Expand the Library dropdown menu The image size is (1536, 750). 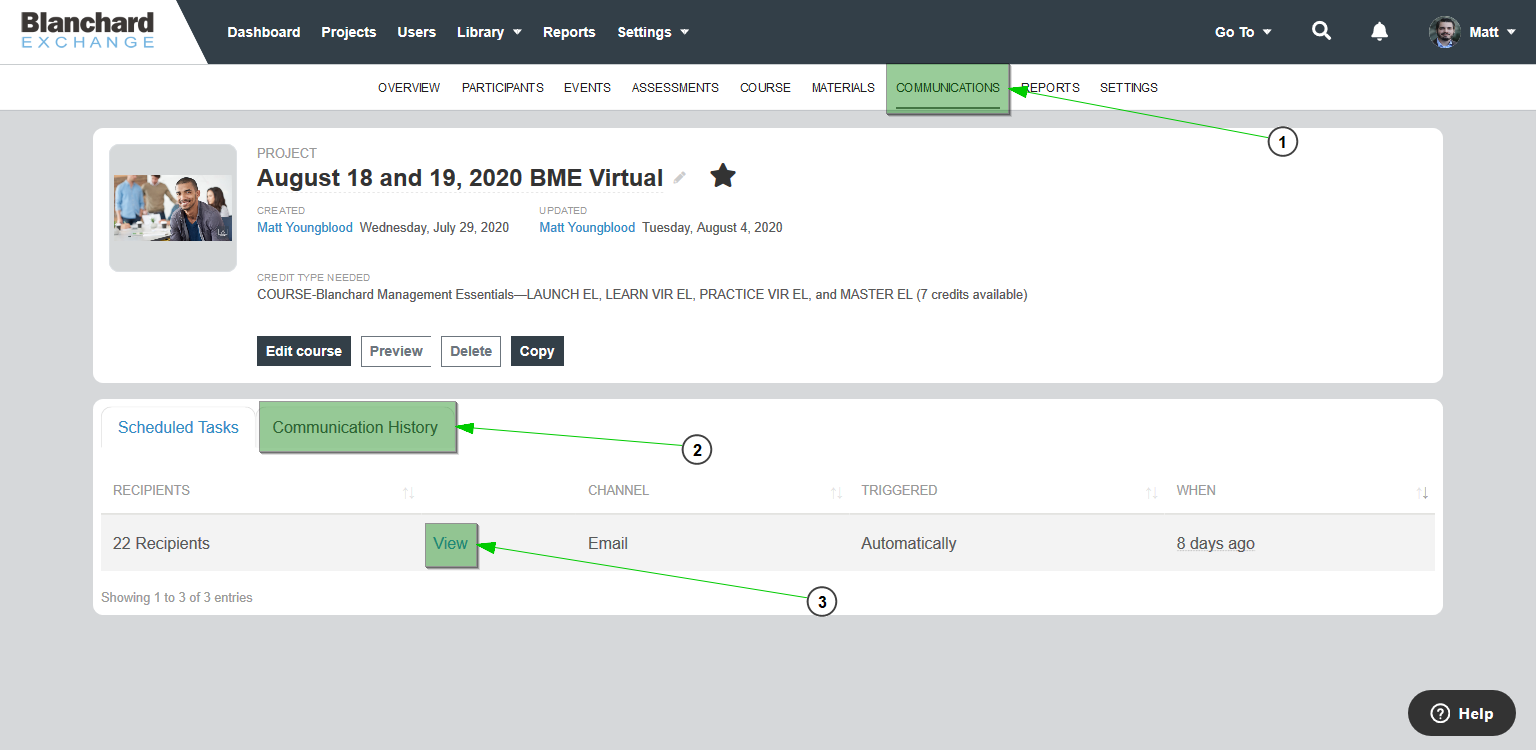pyautogui.click(x=489, y=32)
